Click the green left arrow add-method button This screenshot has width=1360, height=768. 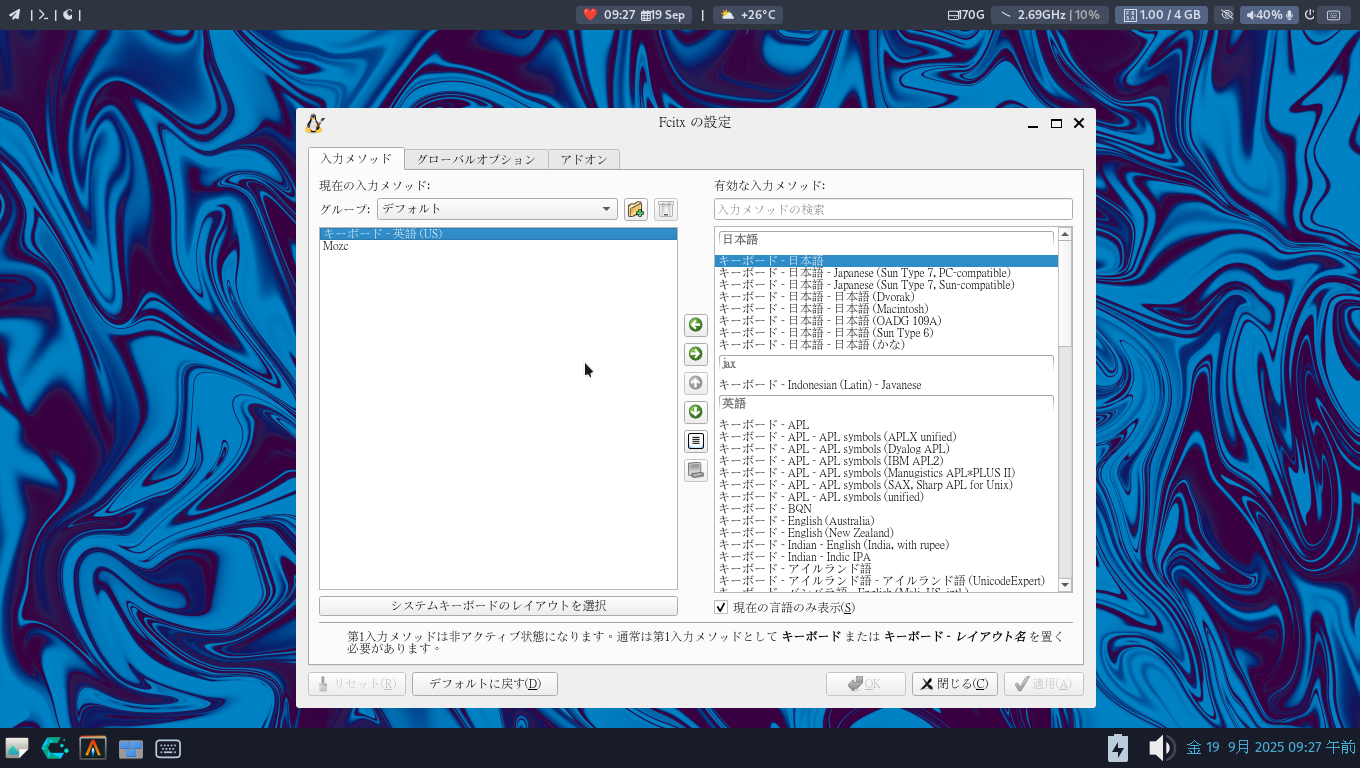coord(696,325)
